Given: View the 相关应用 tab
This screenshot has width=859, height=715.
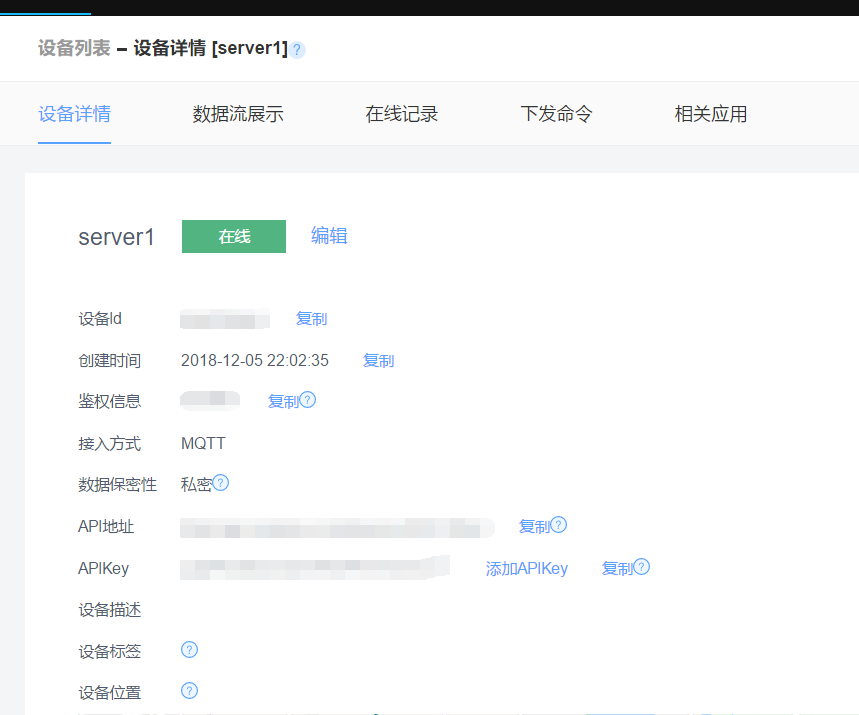Looking at the screenshot, I should click(712, 113).
